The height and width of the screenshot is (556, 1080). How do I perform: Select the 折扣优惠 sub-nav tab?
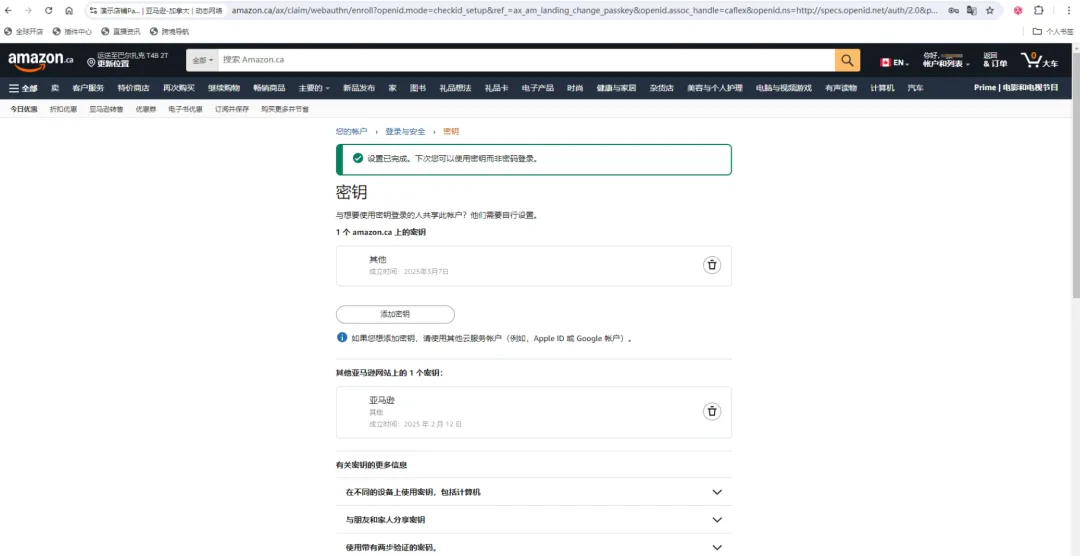[x=63, y=109]
